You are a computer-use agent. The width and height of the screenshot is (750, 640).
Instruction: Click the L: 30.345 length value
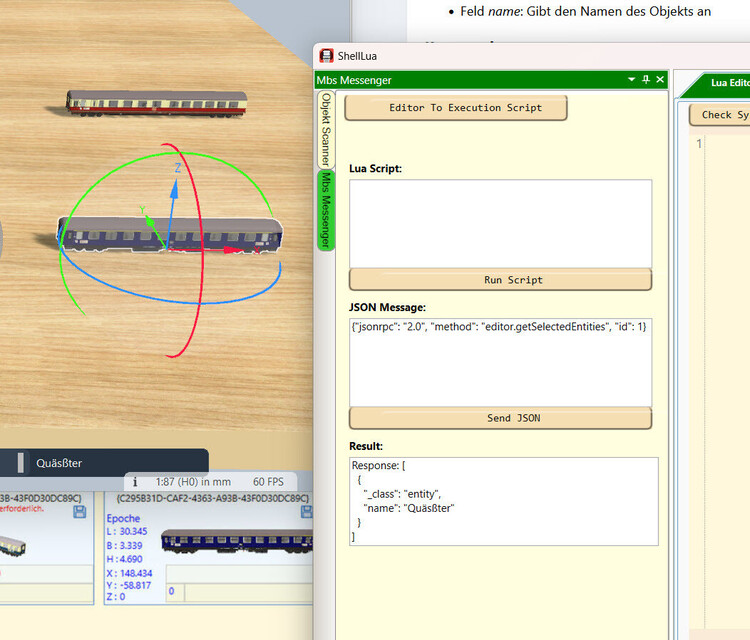[127, 531]
